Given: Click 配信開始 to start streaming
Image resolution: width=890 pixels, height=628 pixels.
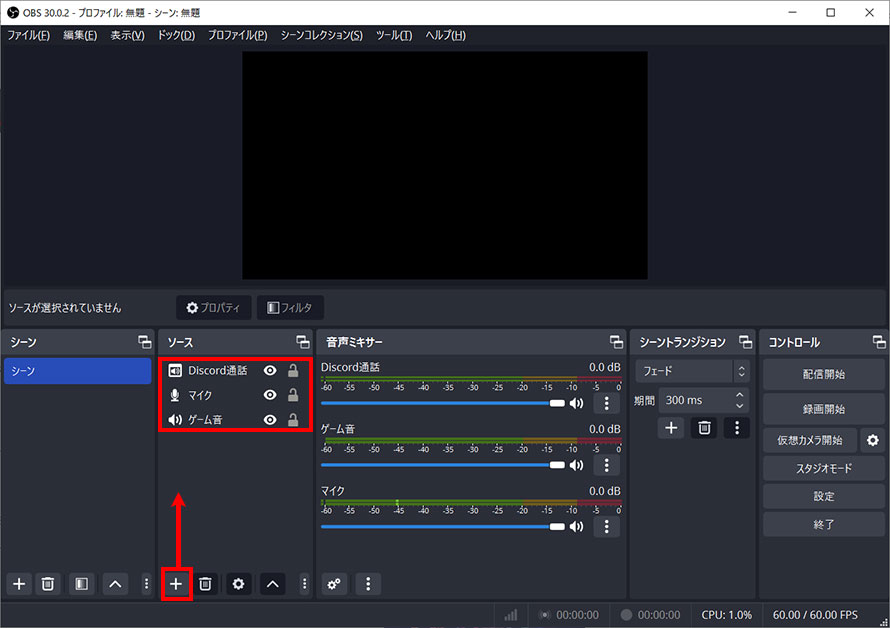Looking at the screenshot, I should point(824,374).
